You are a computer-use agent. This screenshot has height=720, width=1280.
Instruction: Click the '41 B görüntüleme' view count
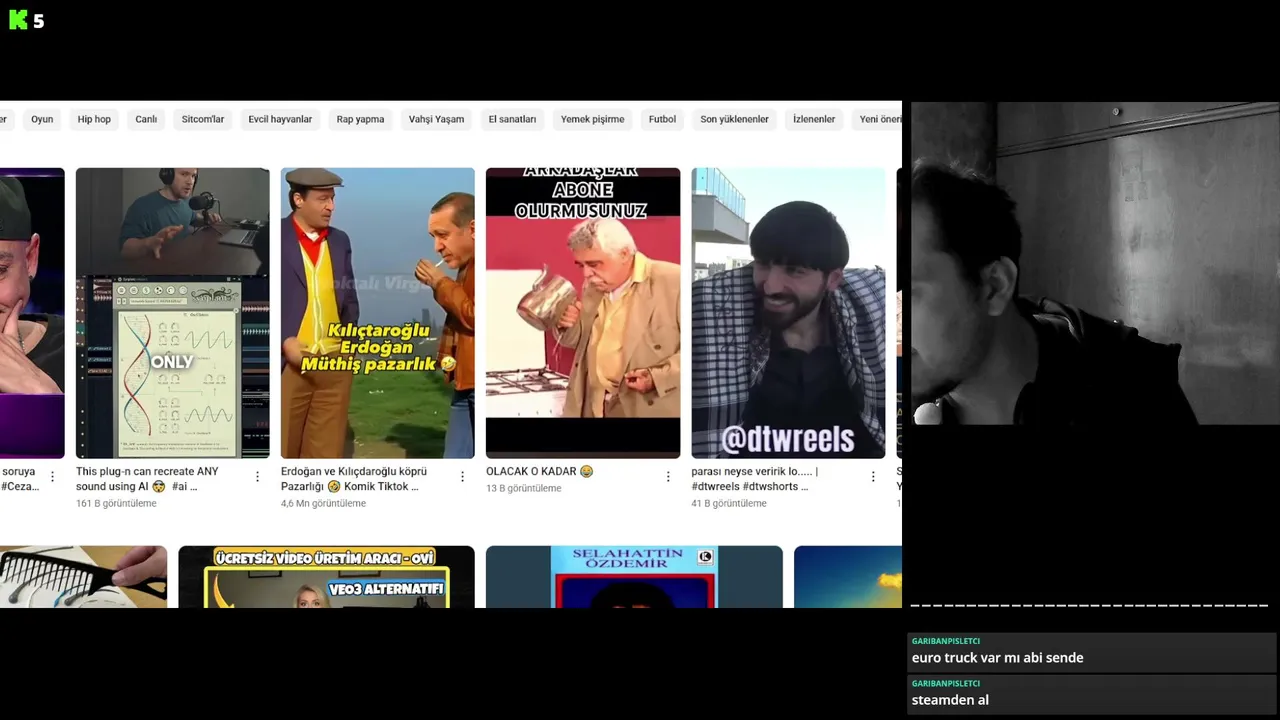tap(729, 503)
